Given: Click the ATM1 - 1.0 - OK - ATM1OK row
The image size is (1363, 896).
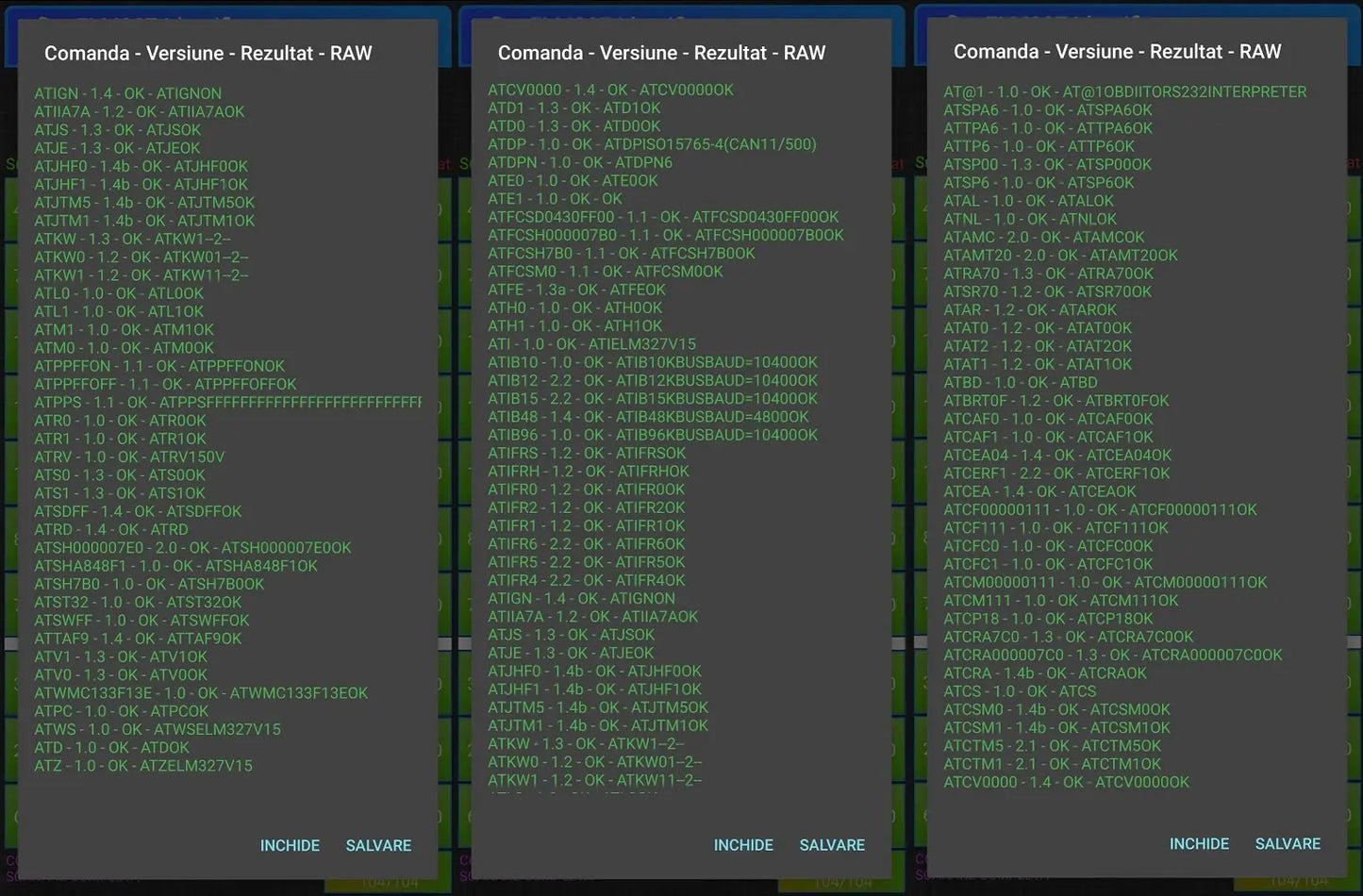Looking at the screenshot, I should coord(124,329).
